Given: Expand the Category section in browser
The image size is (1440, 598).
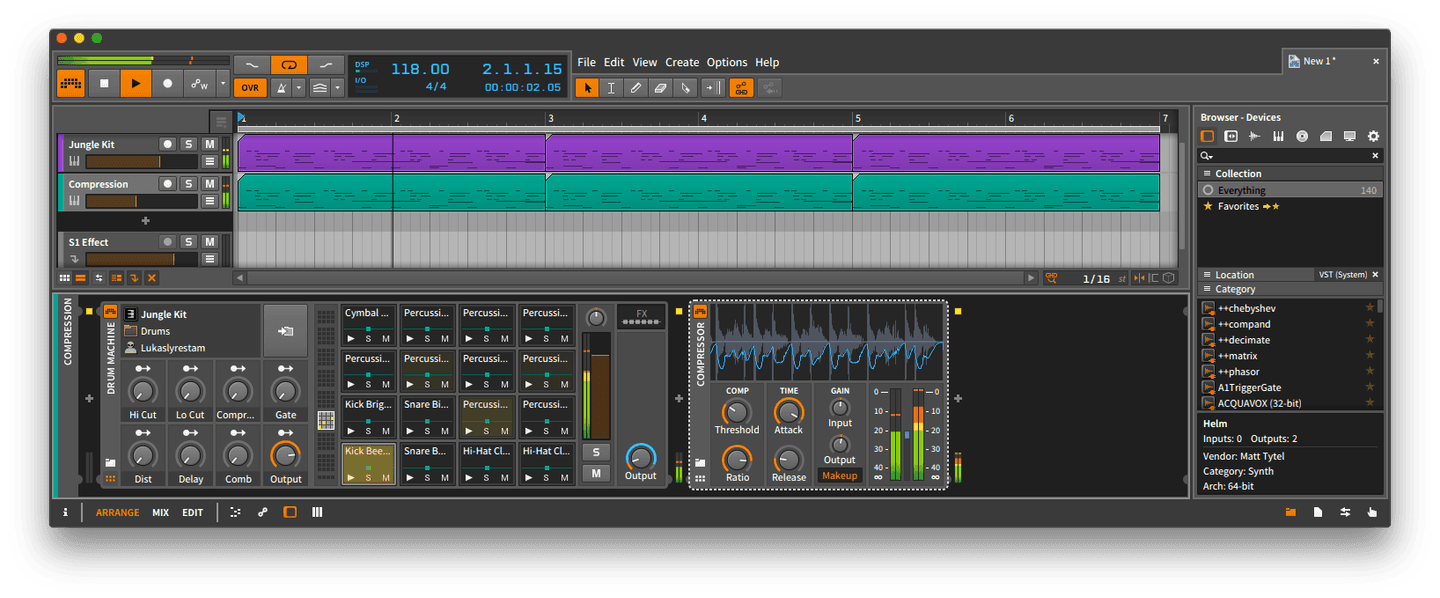Looking at the screenshot, I should [x=1290, y=289].
